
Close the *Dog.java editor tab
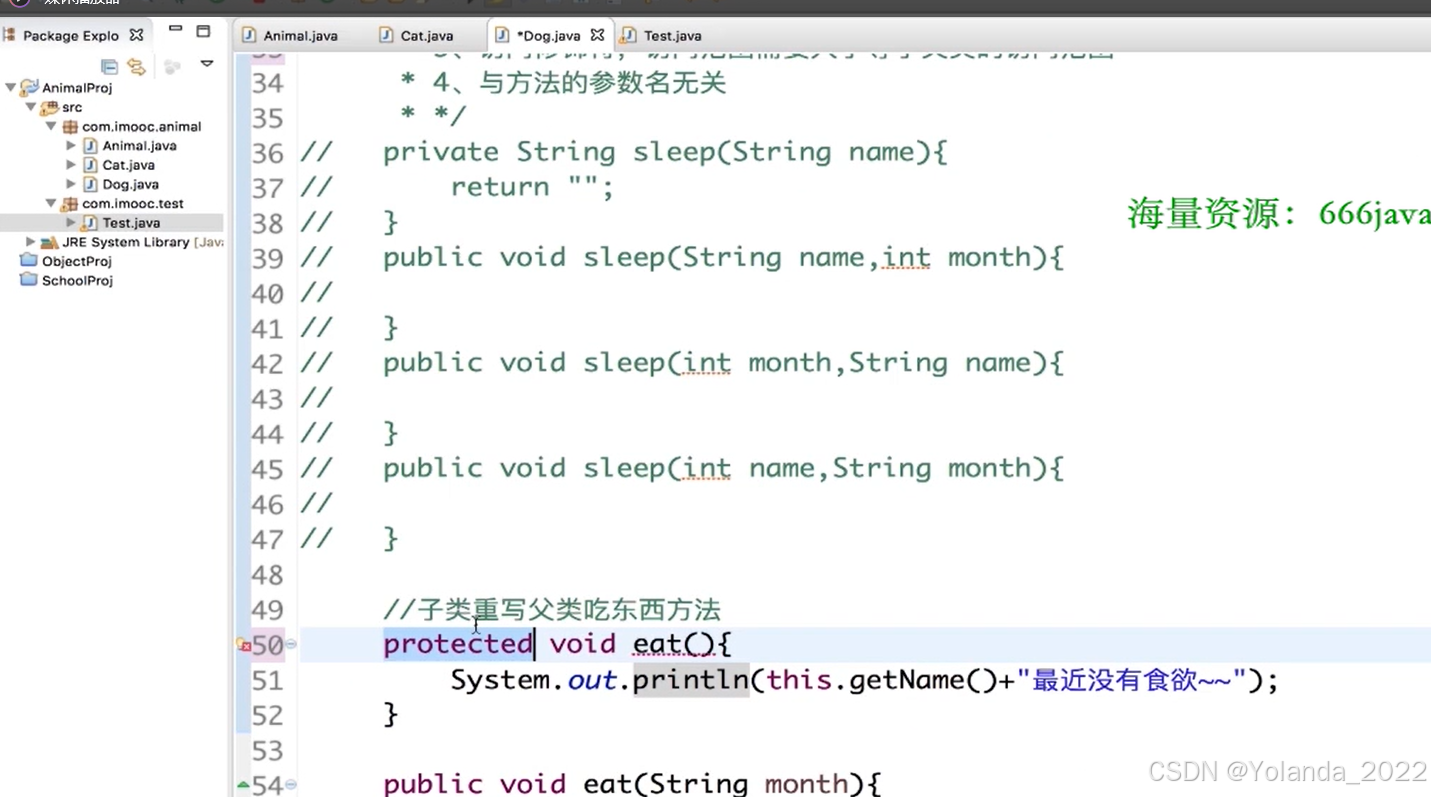click(x=597, y=35)
